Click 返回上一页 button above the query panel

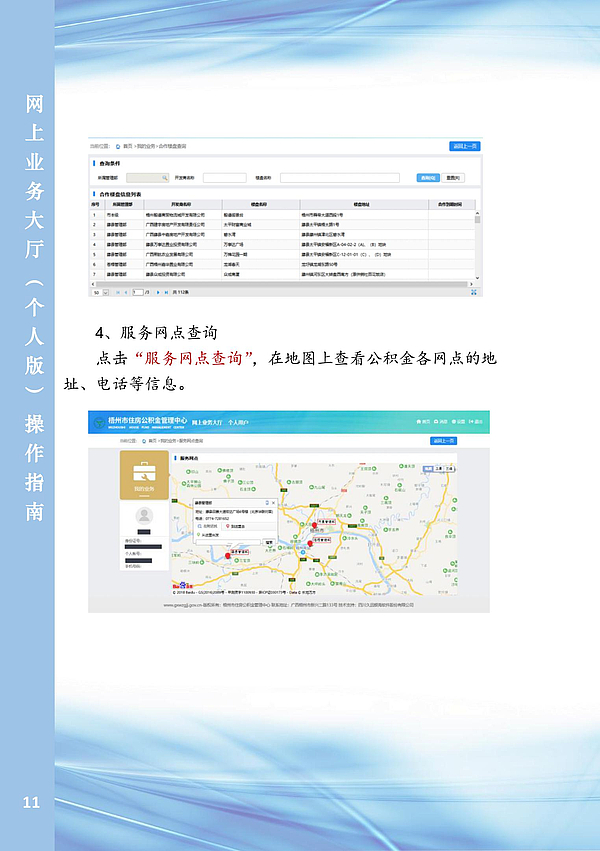465,146
